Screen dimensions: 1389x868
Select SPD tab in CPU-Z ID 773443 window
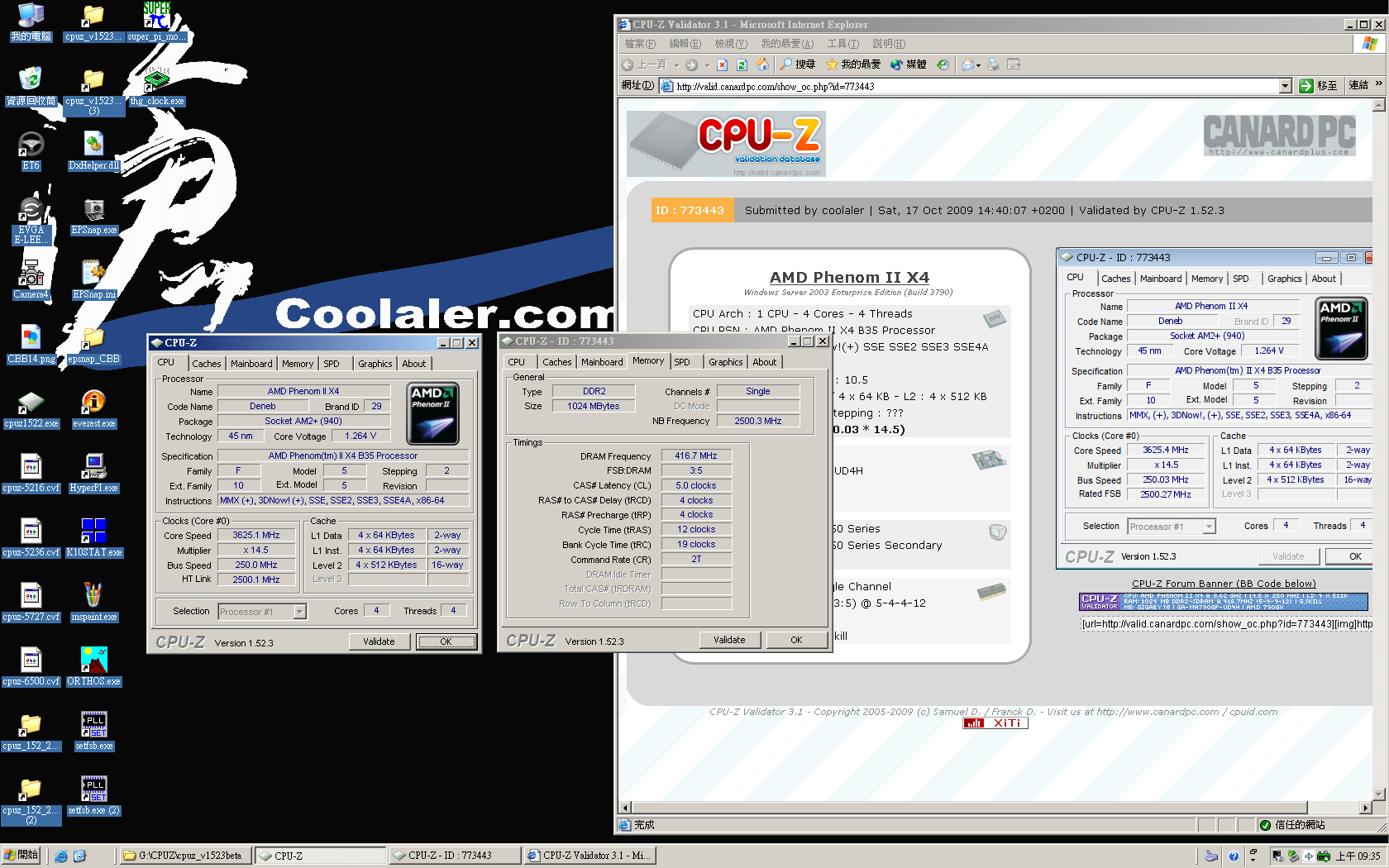pyautogui.click(x=682, y=362)
